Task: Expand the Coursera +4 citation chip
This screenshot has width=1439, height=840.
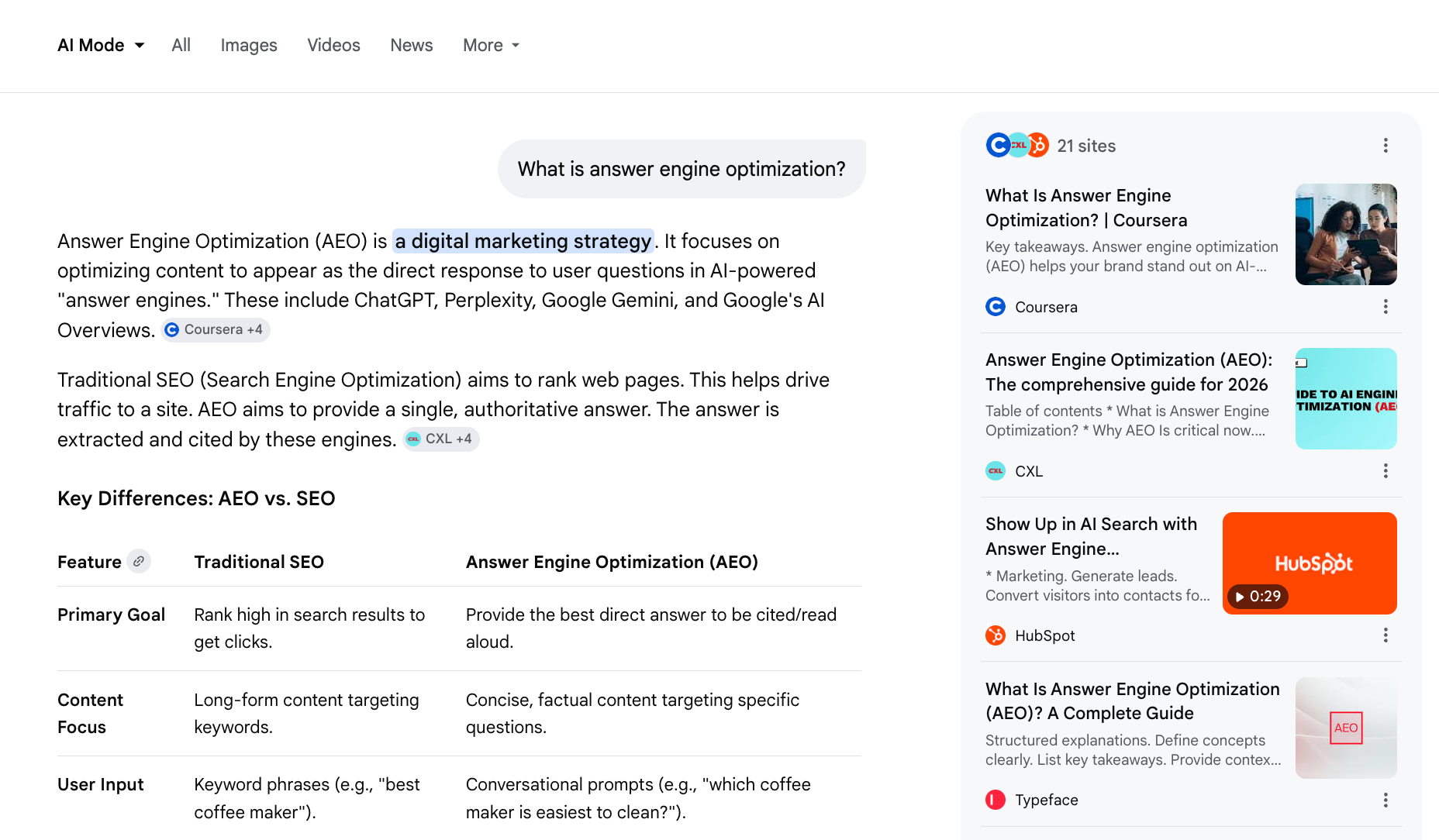Action: click(x=215, y=329)
